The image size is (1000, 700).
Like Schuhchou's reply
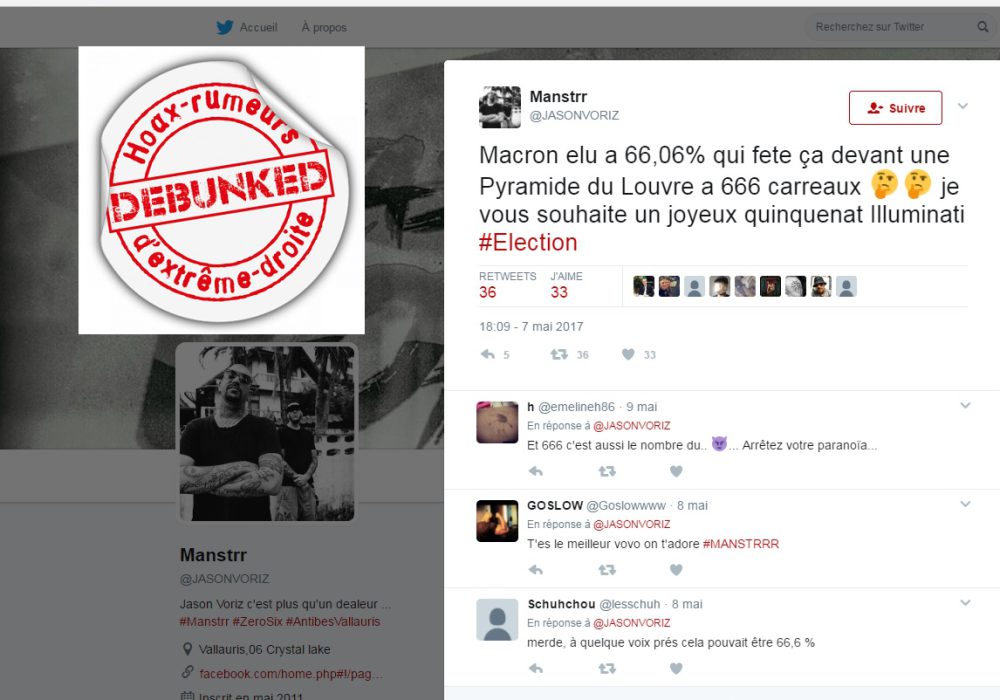676,668
